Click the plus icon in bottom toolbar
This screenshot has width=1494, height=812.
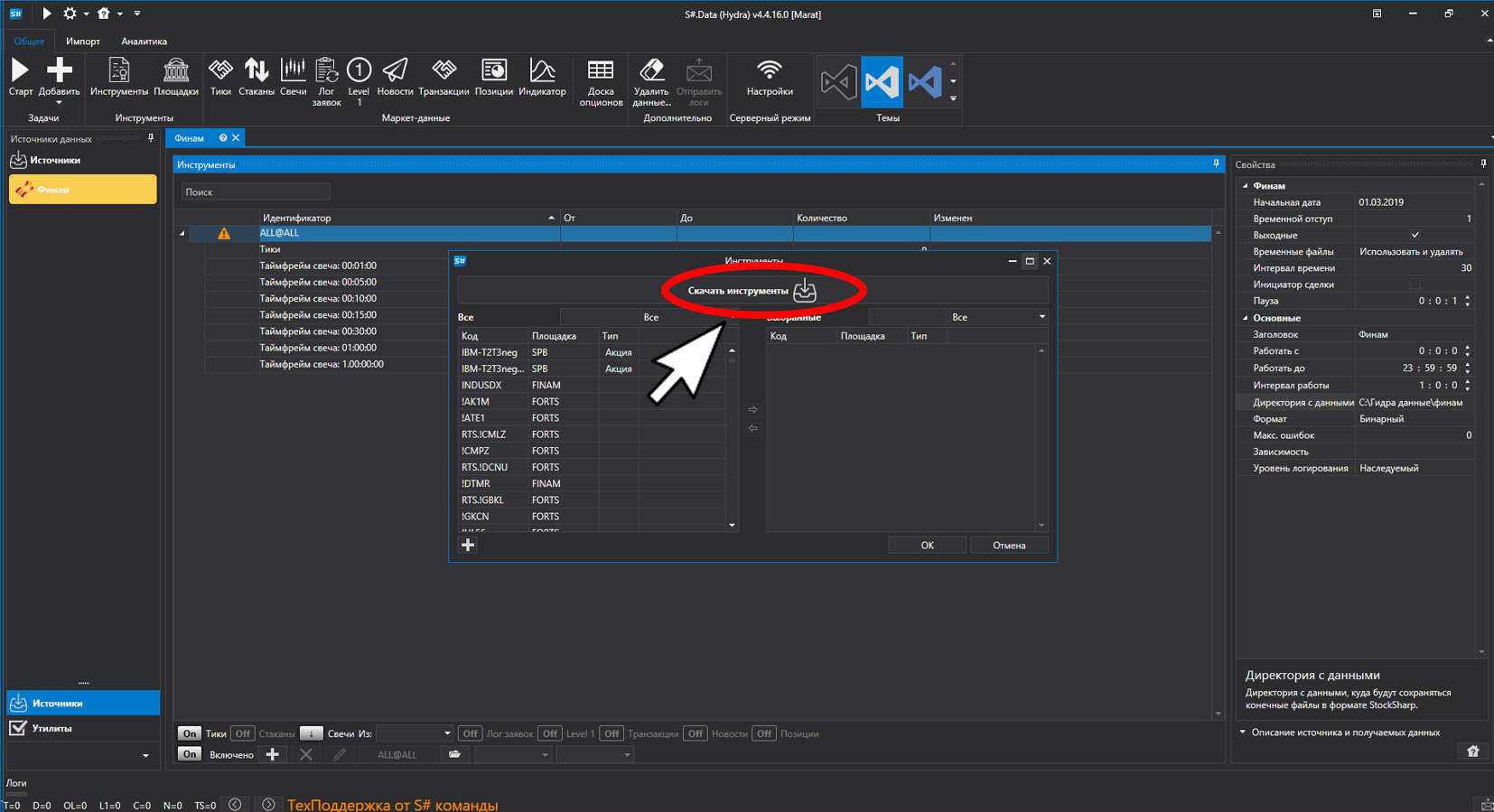272,754
